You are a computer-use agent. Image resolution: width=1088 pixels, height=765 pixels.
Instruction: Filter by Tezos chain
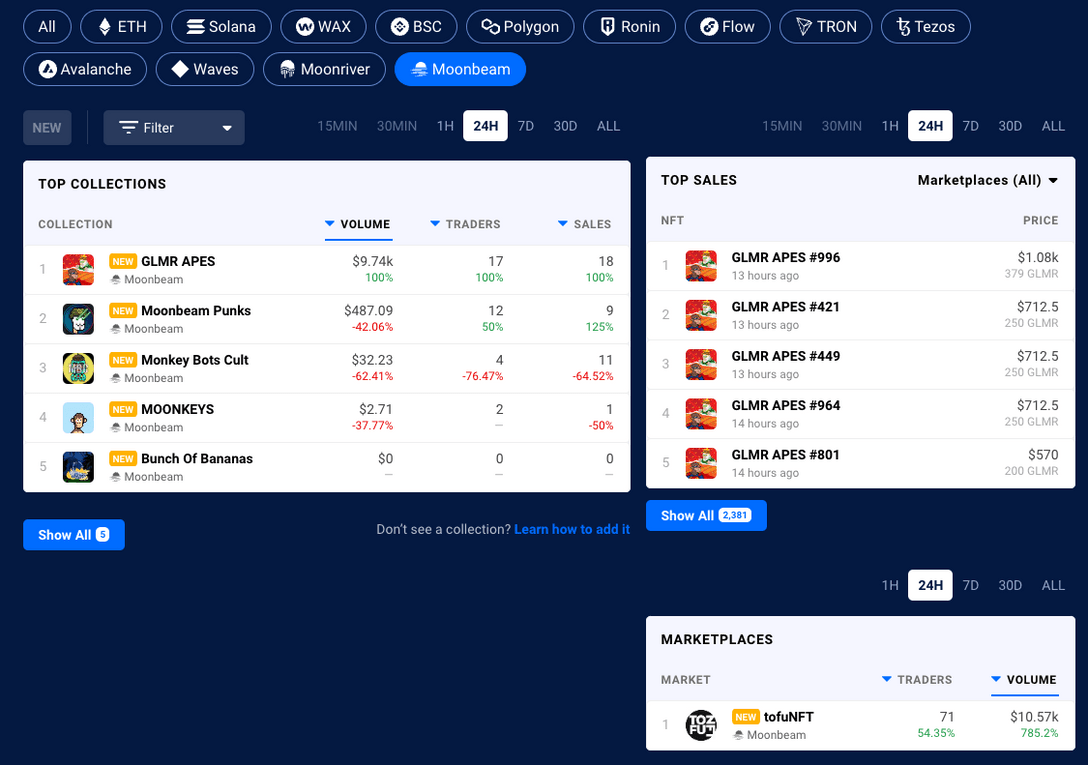pos(926,27)
